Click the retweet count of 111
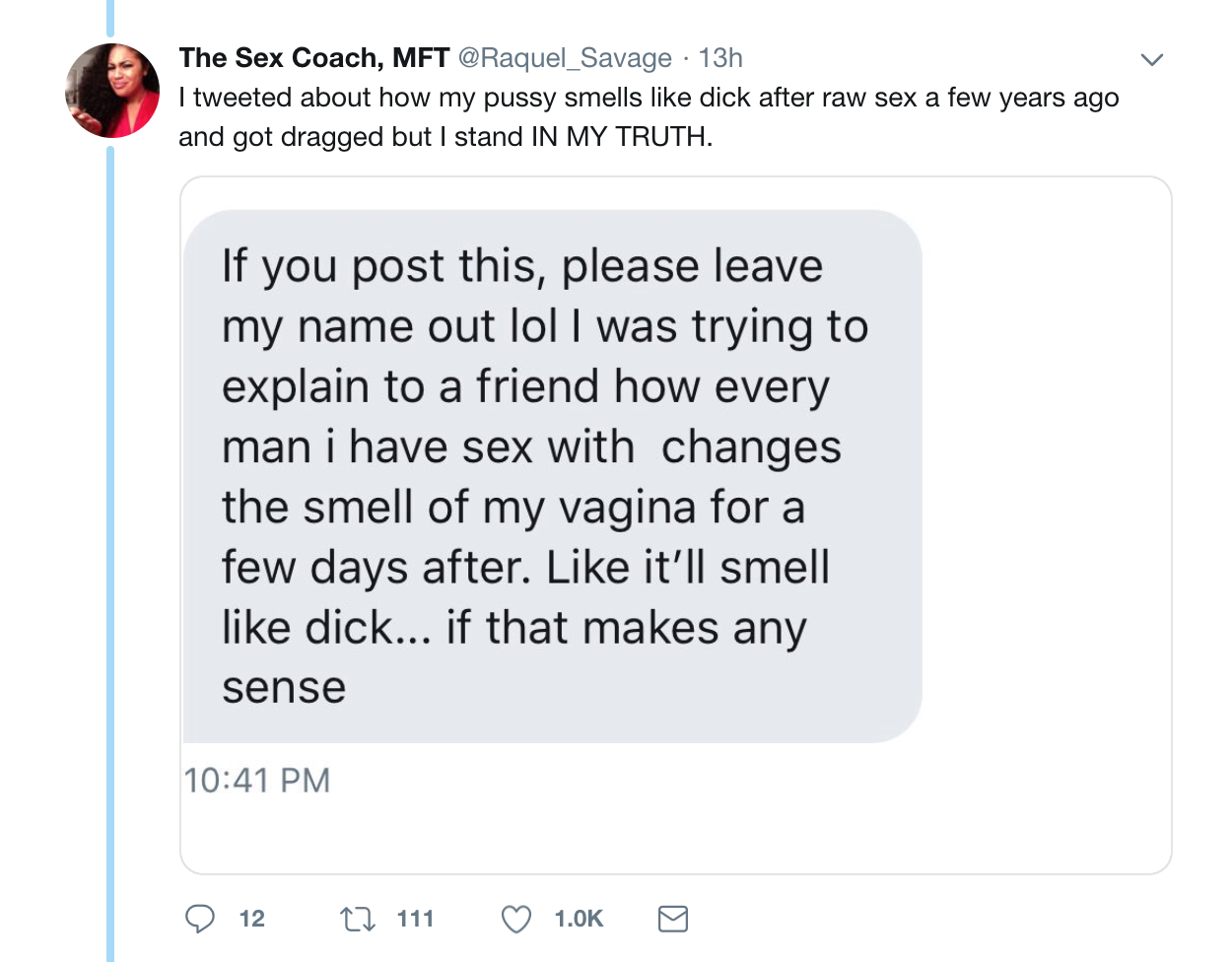1232x962 pixels. pos(415,919)
